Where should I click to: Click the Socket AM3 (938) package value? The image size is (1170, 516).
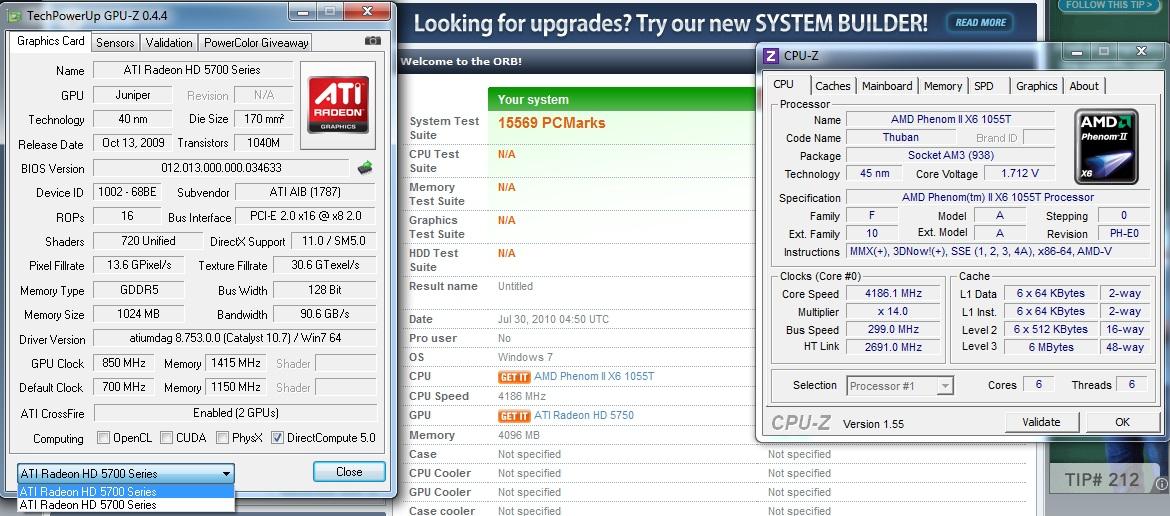pyautogui.click(x=950, y=156)
